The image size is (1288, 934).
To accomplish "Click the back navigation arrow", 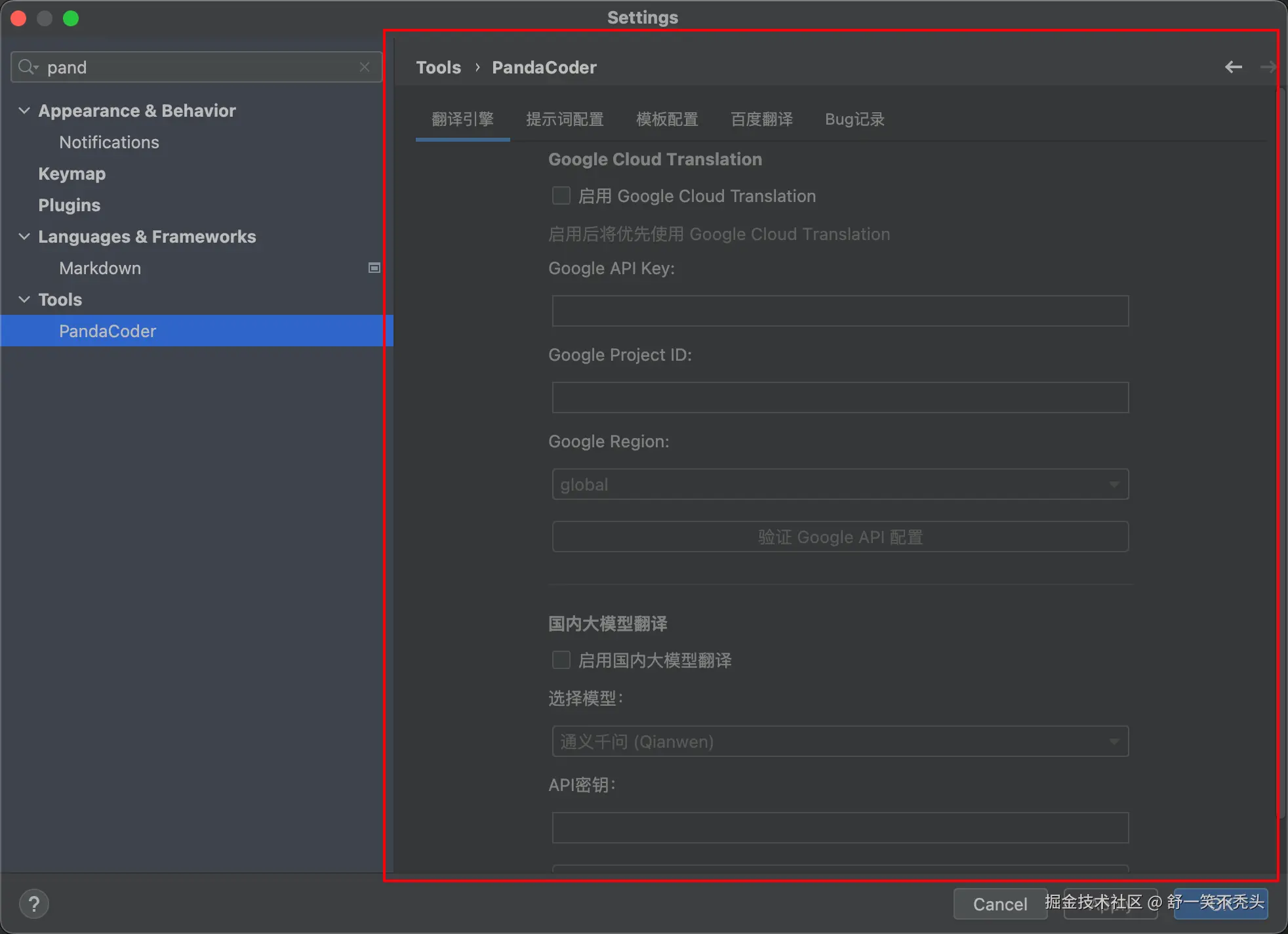I will (x=1233, y=67).
